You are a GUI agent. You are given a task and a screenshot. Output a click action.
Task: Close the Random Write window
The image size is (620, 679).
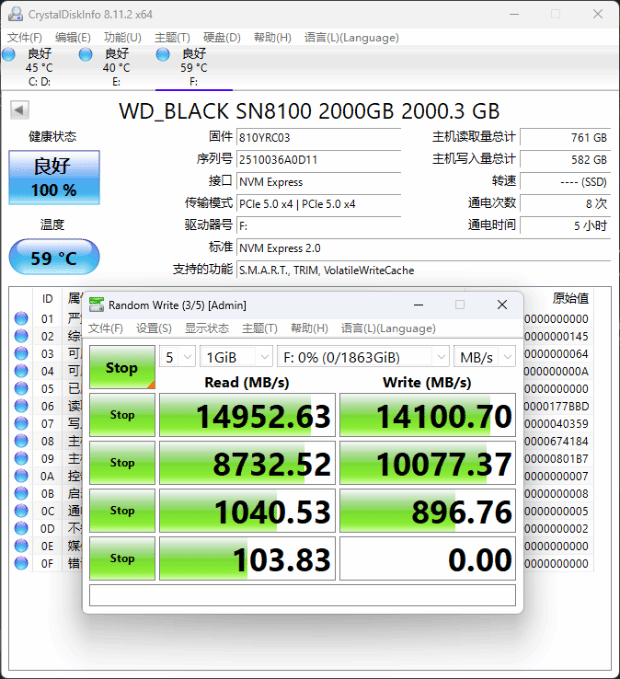[502, 305]
